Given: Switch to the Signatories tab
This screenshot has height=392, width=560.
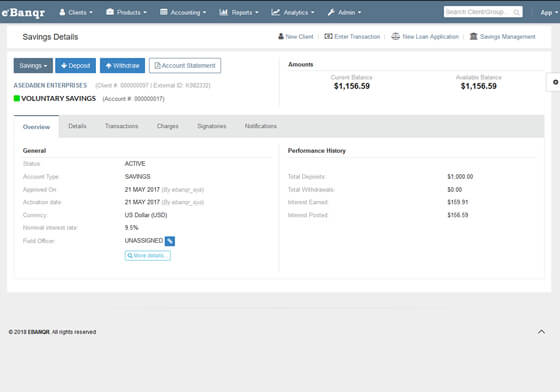Looking at the screenshot, I should [211, 126].
